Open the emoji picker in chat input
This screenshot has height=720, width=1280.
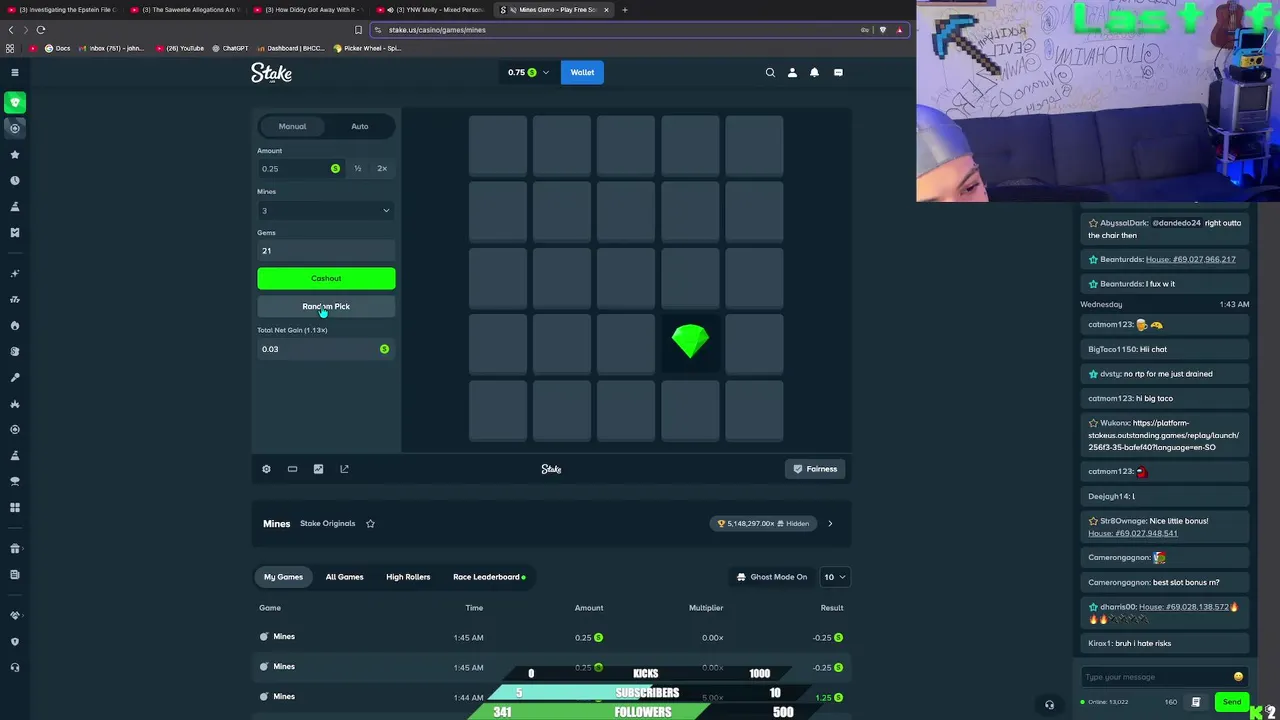tap(1238, 677)
